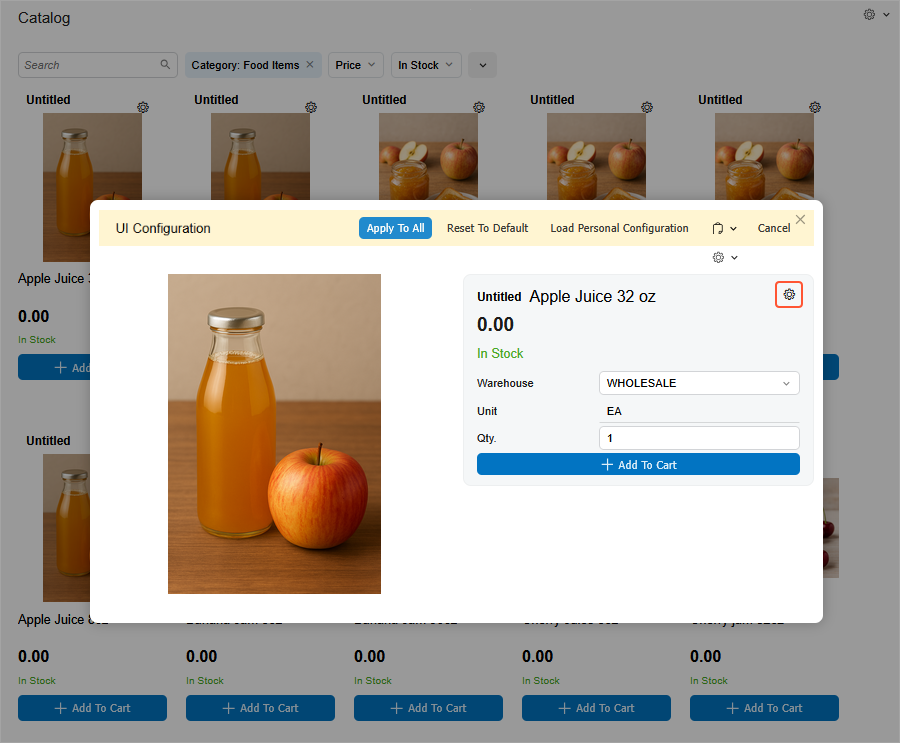Open the Price filter dropdown
900x743 pixels.
(355, 65)
